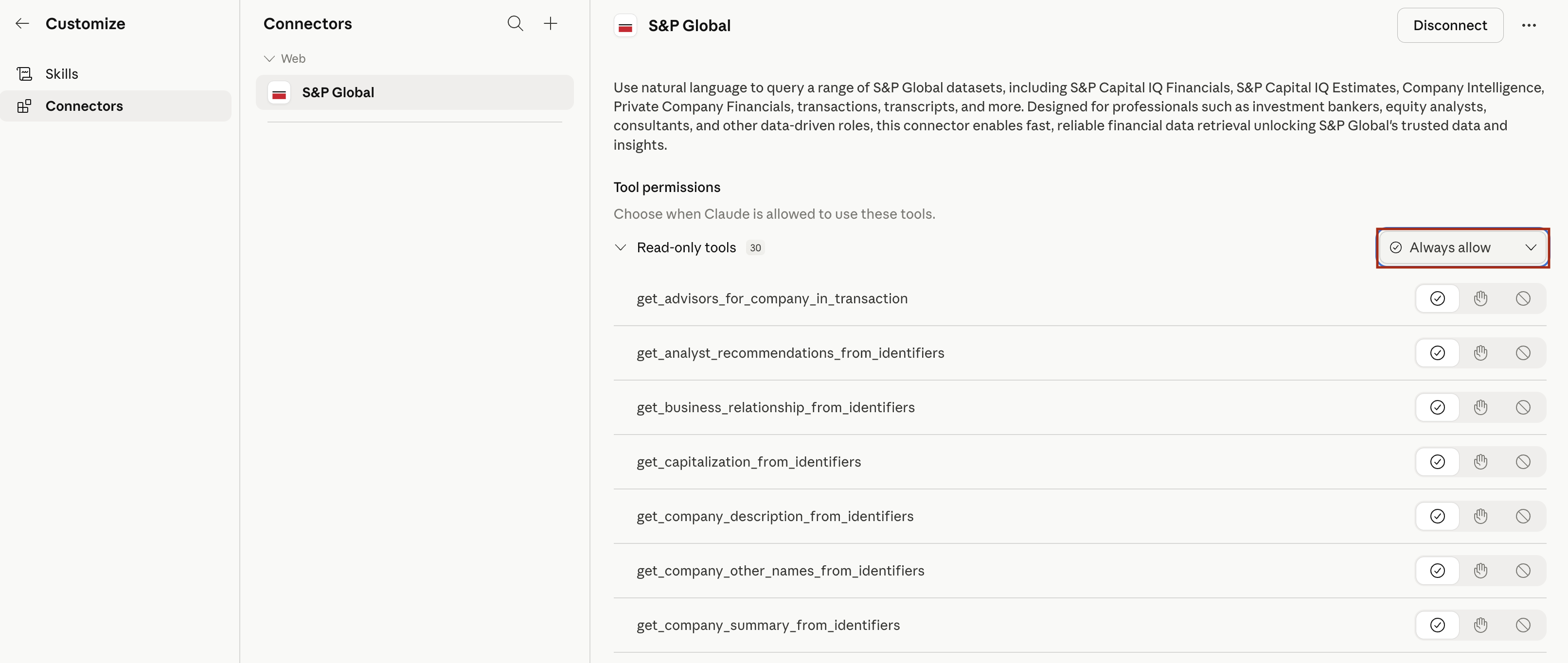Add a new connector with plus icon
The height and width of the screenshot is (663, 1568).
(550, 24)
